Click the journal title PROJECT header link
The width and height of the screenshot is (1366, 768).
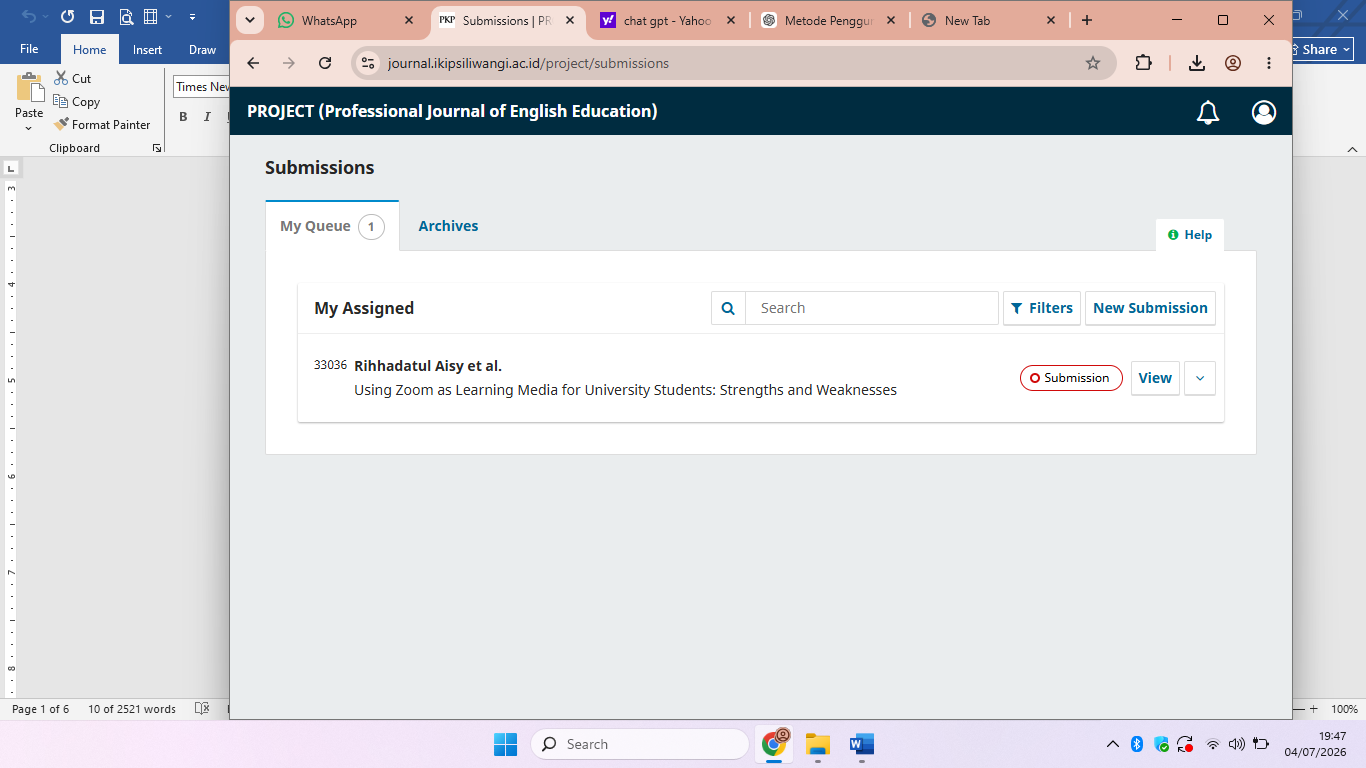[452, 111]
